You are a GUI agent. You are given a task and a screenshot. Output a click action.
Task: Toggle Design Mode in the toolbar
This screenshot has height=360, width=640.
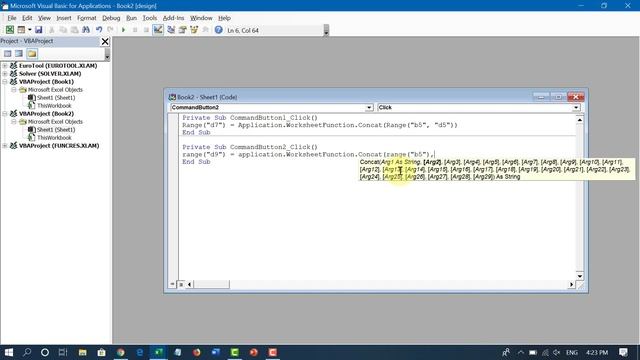(x=158, y=30)
